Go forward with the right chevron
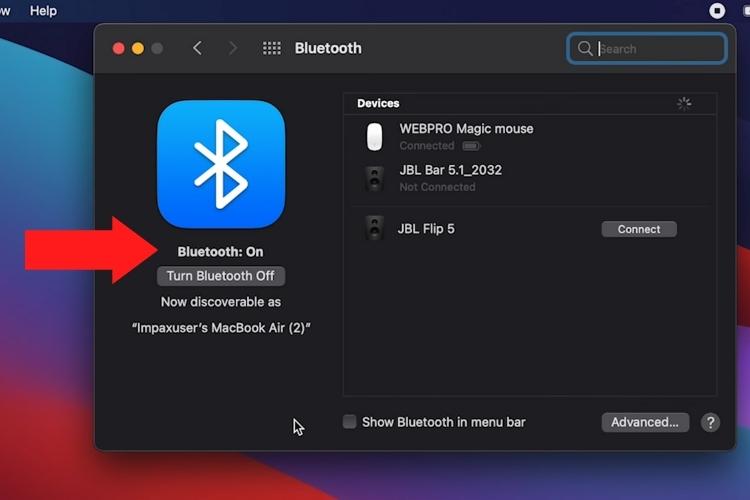Screen dimensions: 750x500 (x=233, y=48)
